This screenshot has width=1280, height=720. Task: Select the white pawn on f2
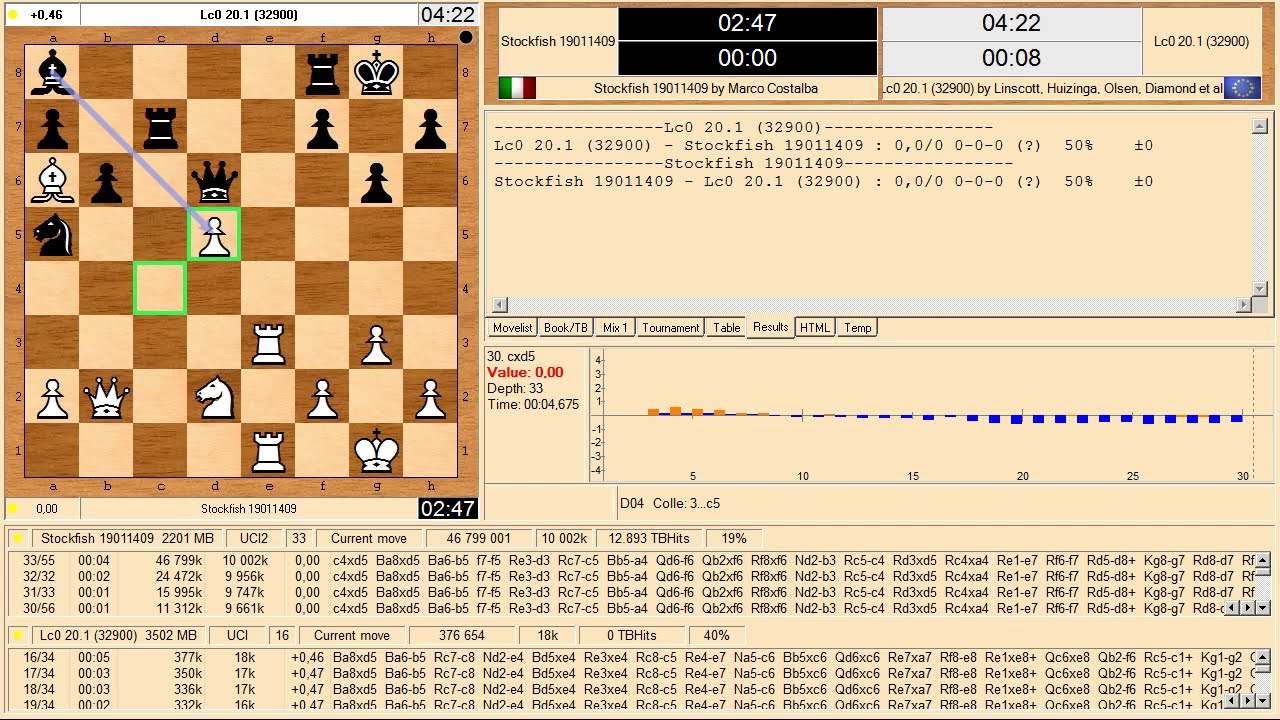322,397
